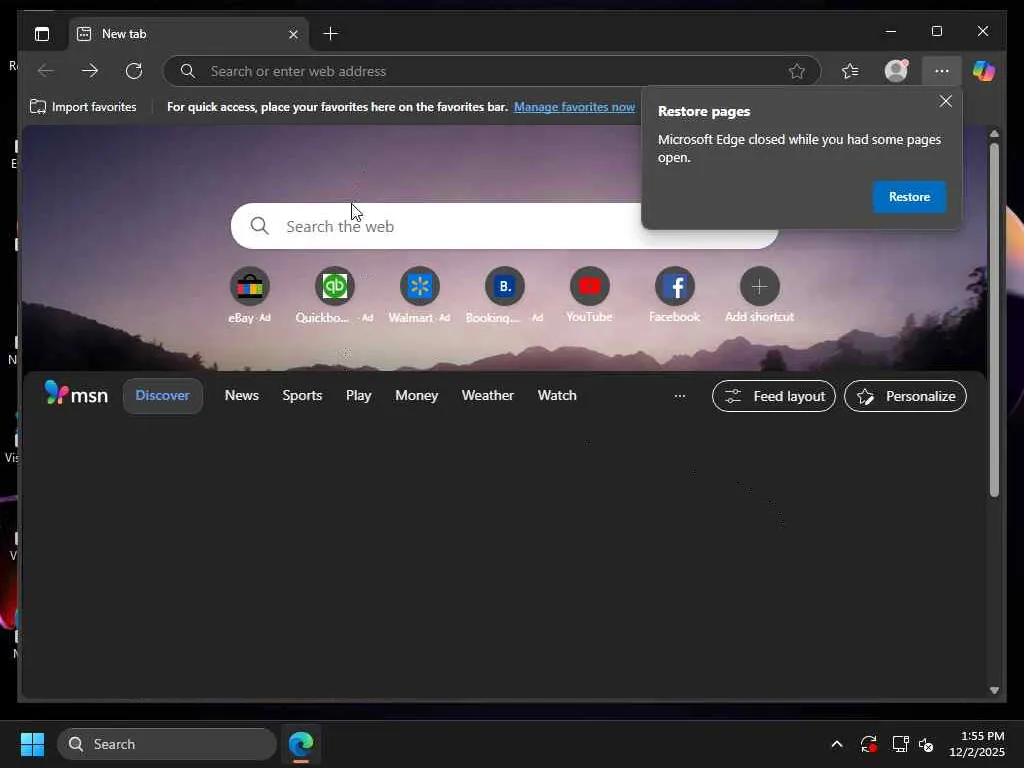
Task: Open the taskbar clock and date
Action: (x=976, y=744)
